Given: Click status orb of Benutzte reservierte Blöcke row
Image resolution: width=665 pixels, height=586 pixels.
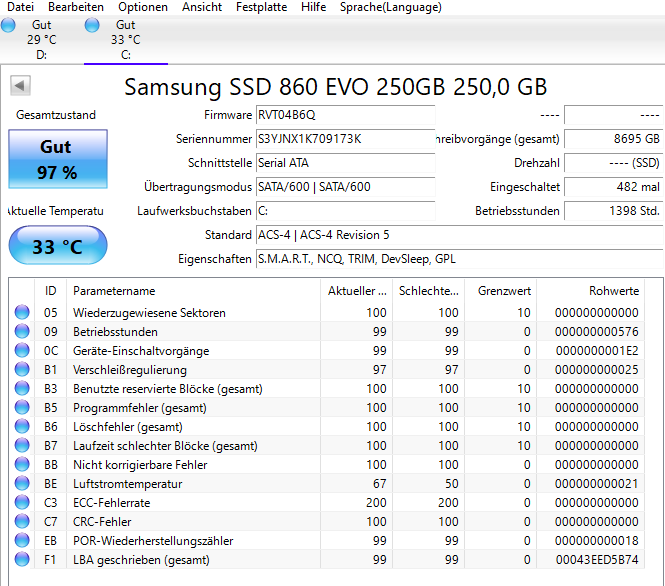Looking at the screenshot, I should (22, 388).
